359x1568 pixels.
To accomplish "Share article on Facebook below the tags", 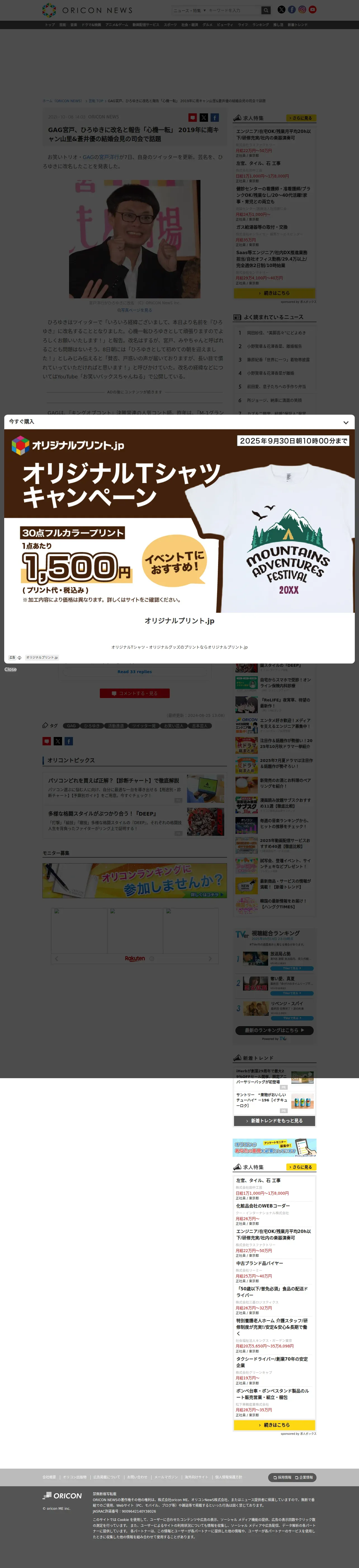I will click(69, 741).
